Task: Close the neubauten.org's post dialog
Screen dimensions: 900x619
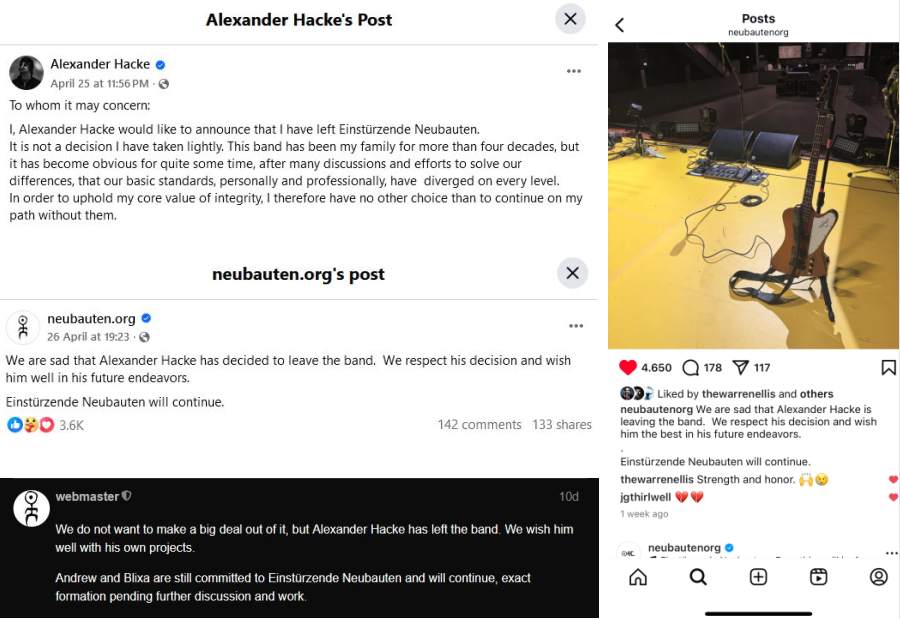Action: click(572, 273)
